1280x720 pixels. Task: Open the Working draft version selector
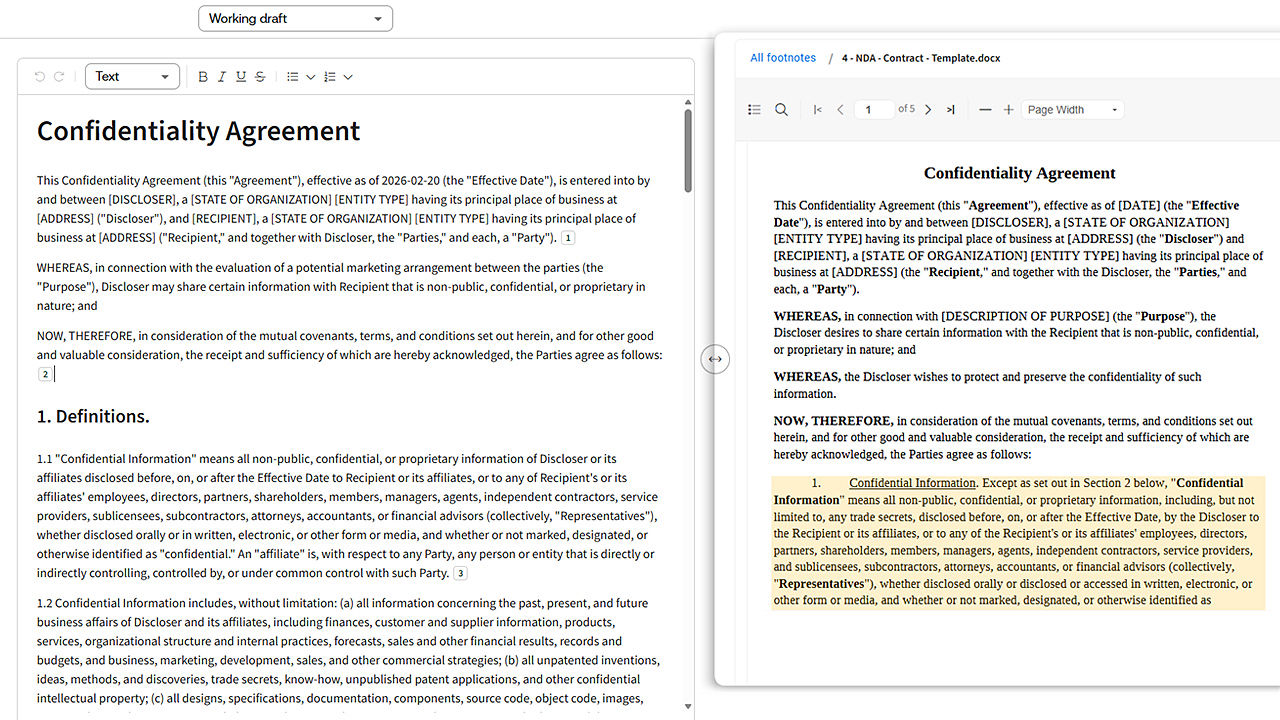295,18
